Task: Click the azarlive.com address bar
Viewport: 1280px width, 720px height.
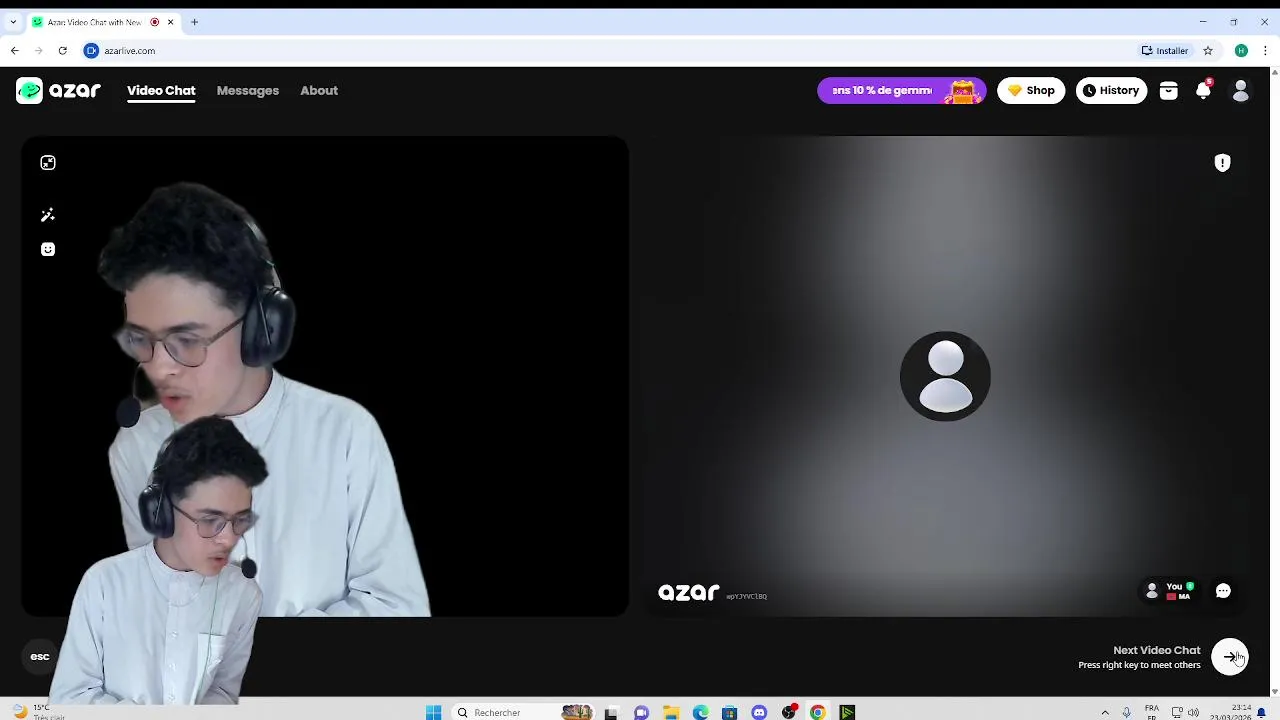Action: tap(600, 51)
